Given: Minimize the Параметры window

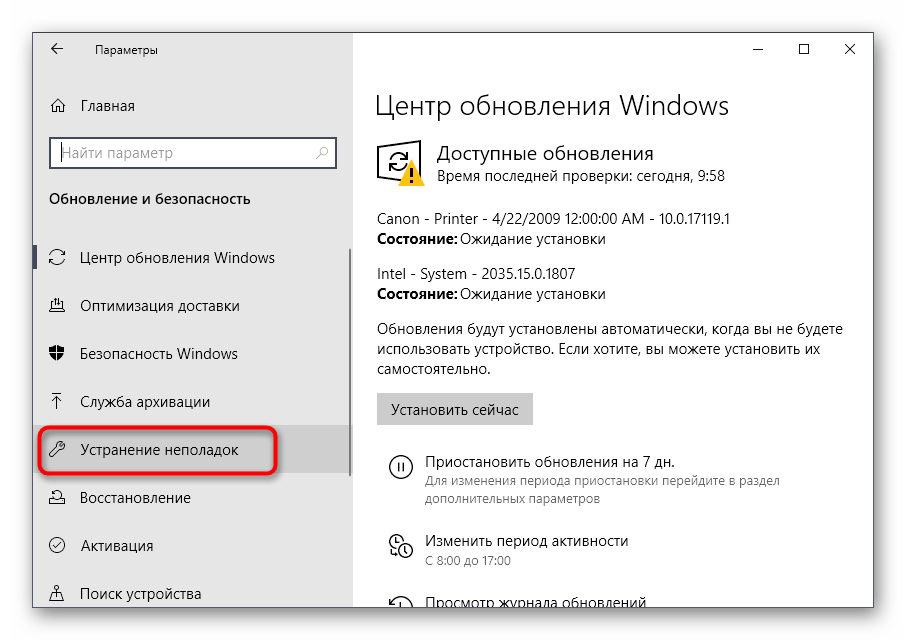Looking at the screenshot, I should pos(758,49).
